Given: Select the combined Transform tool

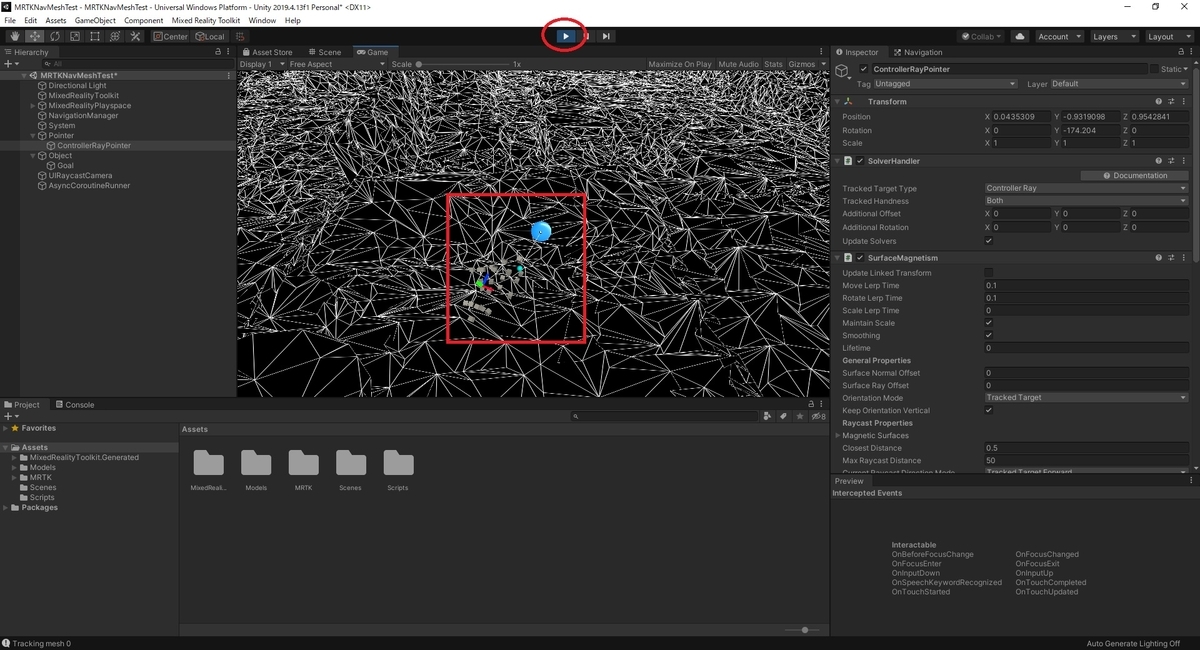Looking at the screenshot, I should tap(114, 36).
